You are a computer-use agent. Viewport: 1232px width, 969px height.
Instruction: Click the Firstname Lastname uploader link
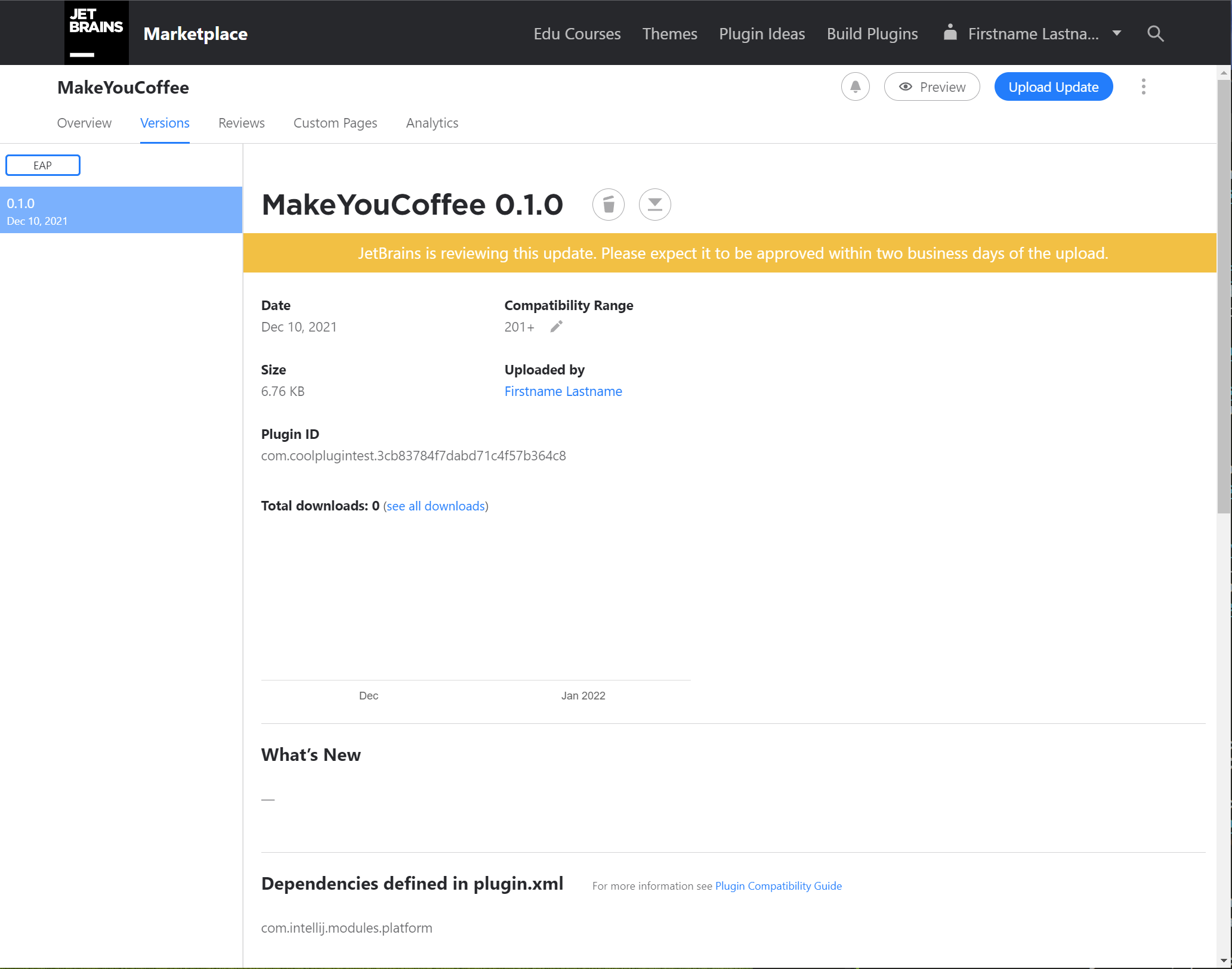point(563,390)
